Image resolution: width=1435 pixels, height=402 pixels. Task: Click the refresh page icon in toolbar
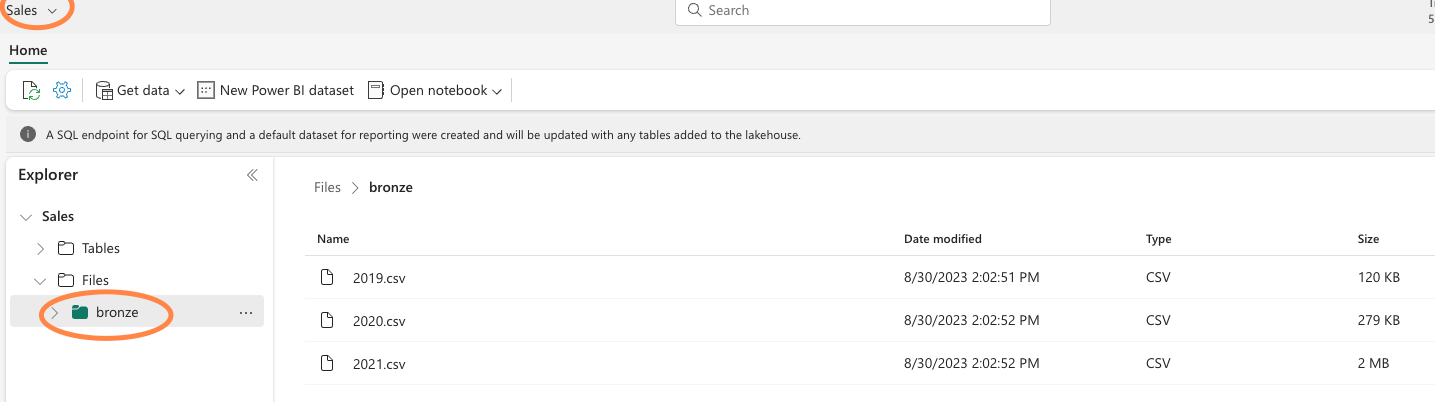click(x=31, y=90)
